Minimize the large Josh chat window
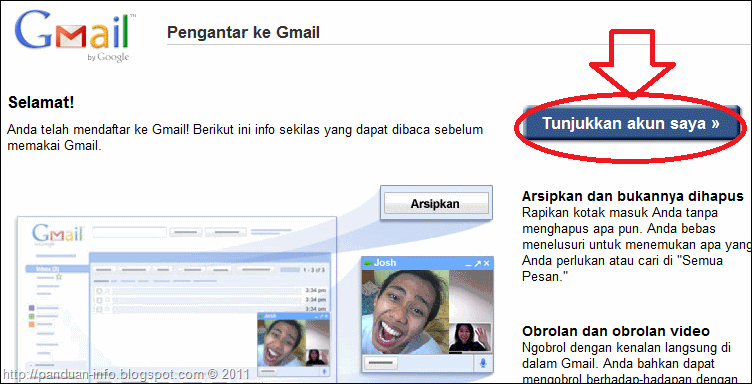 (469, 264)
